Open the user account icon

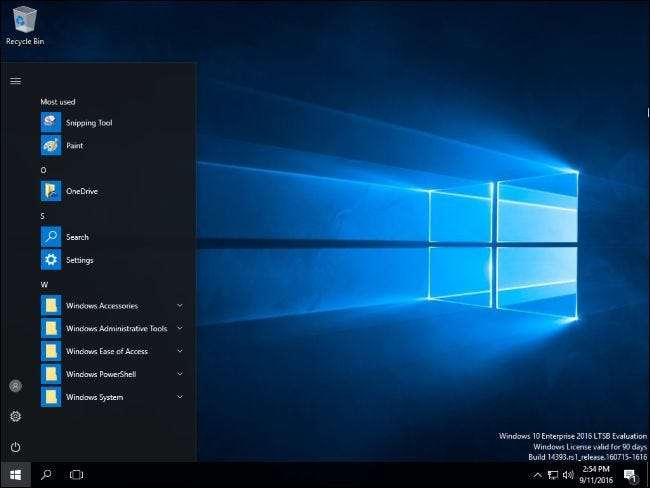click(x=15, y=386)
